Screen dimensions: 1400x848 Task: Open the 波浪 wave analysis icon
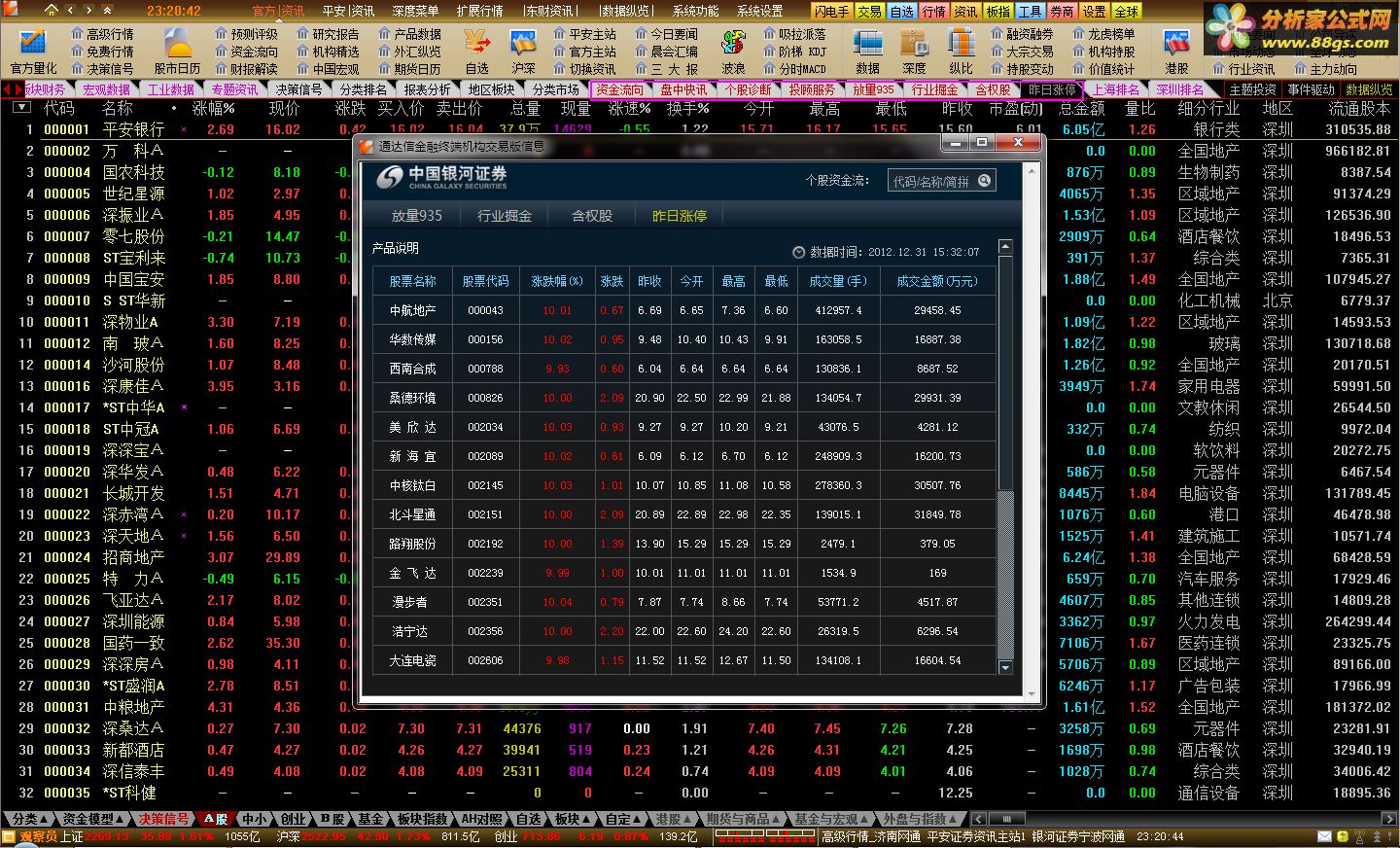pyautogui.click(x=733, y=52)
